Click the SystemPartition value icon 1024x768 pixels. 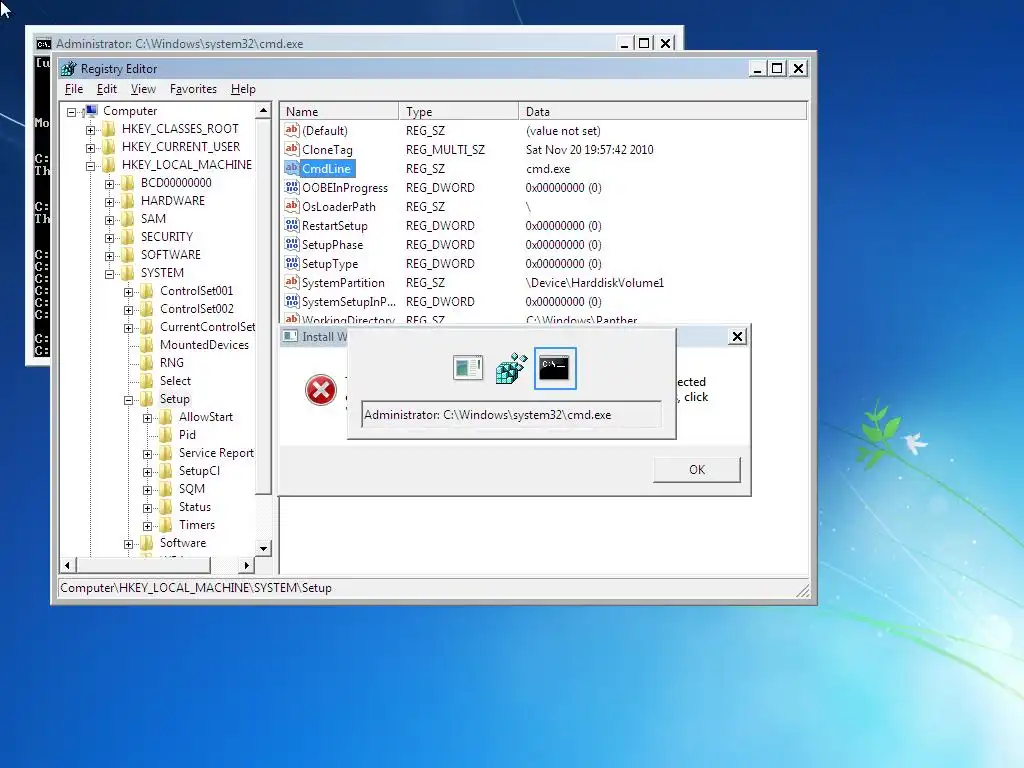(292, 282)
